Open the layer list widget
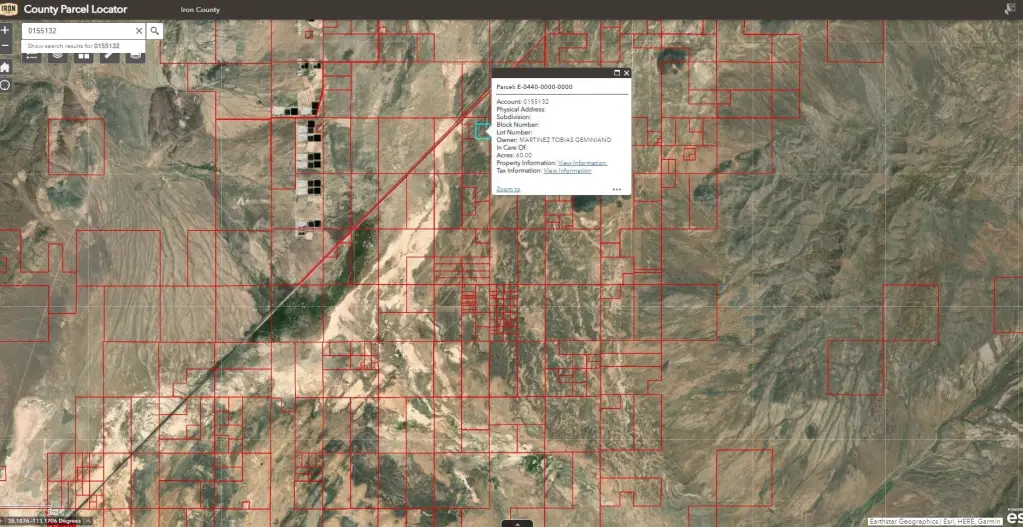 coord(57,56)
